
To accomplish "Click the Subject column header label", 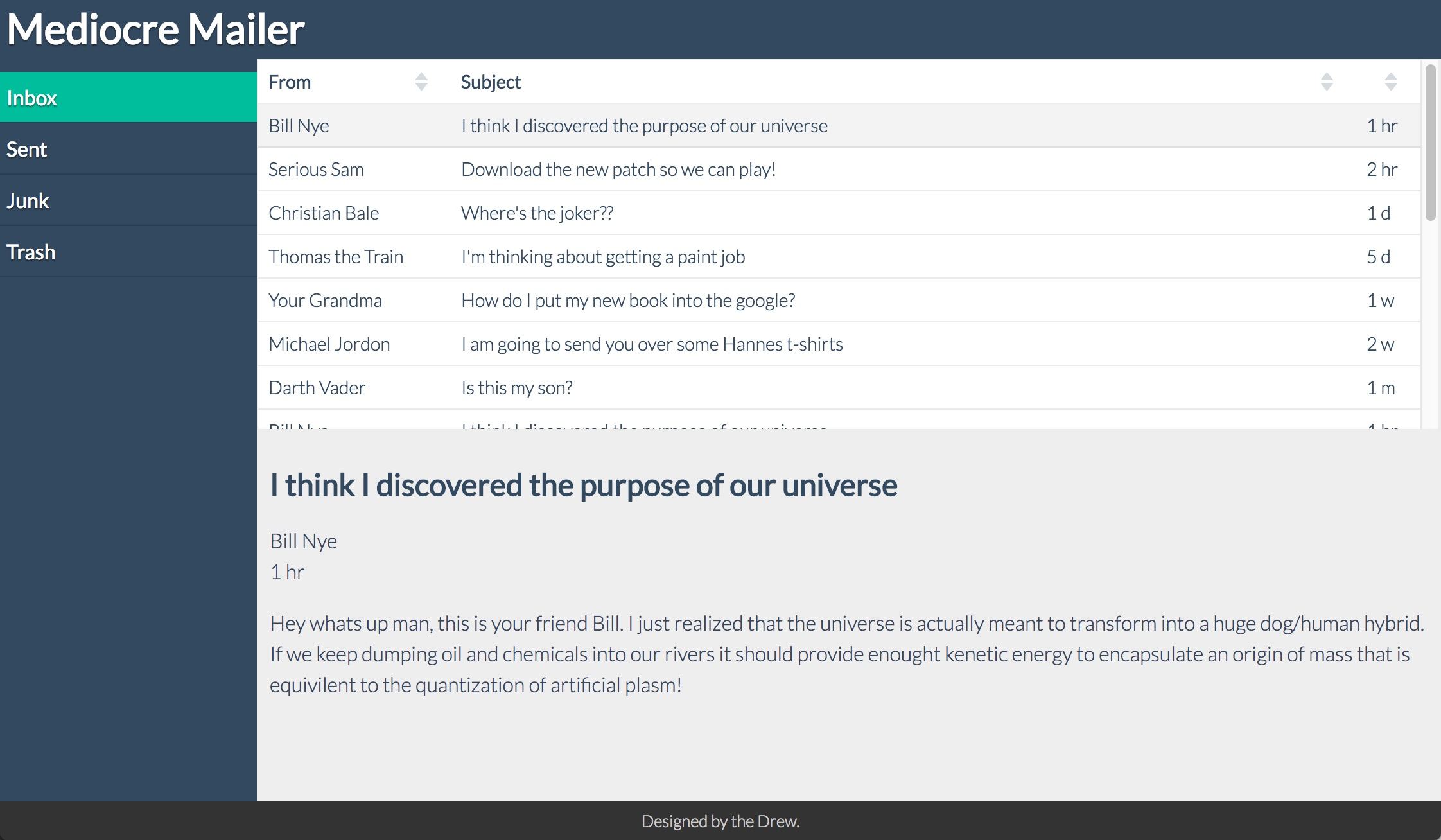I will point(491,82).
